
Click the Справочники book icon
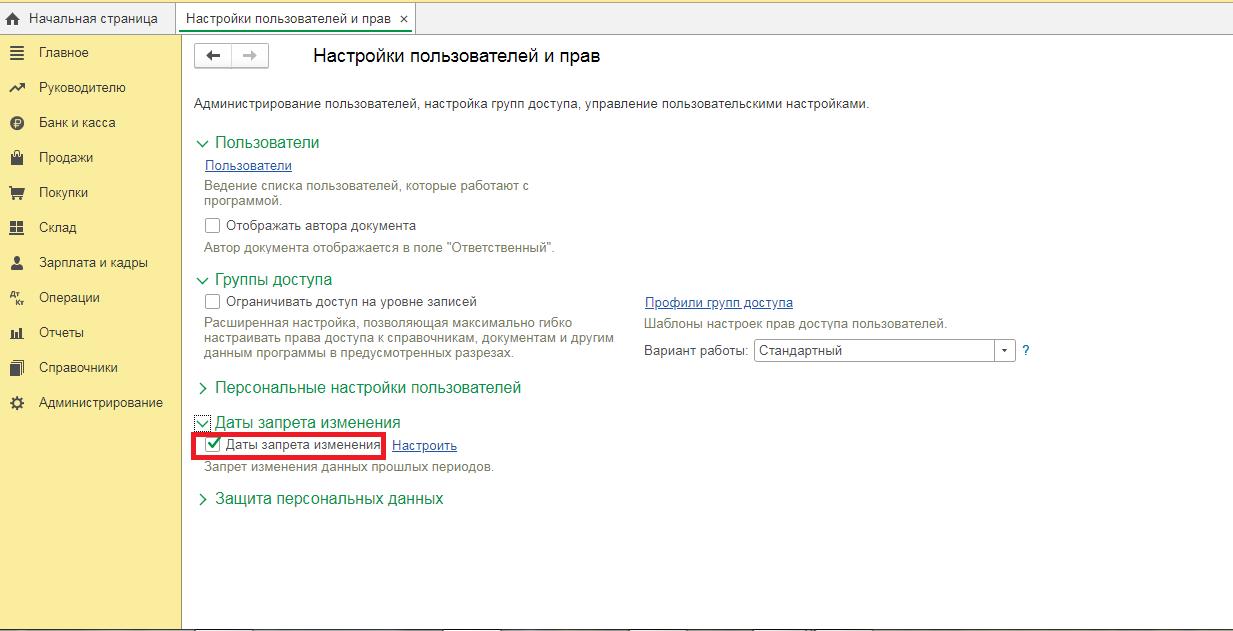point(16,368)
